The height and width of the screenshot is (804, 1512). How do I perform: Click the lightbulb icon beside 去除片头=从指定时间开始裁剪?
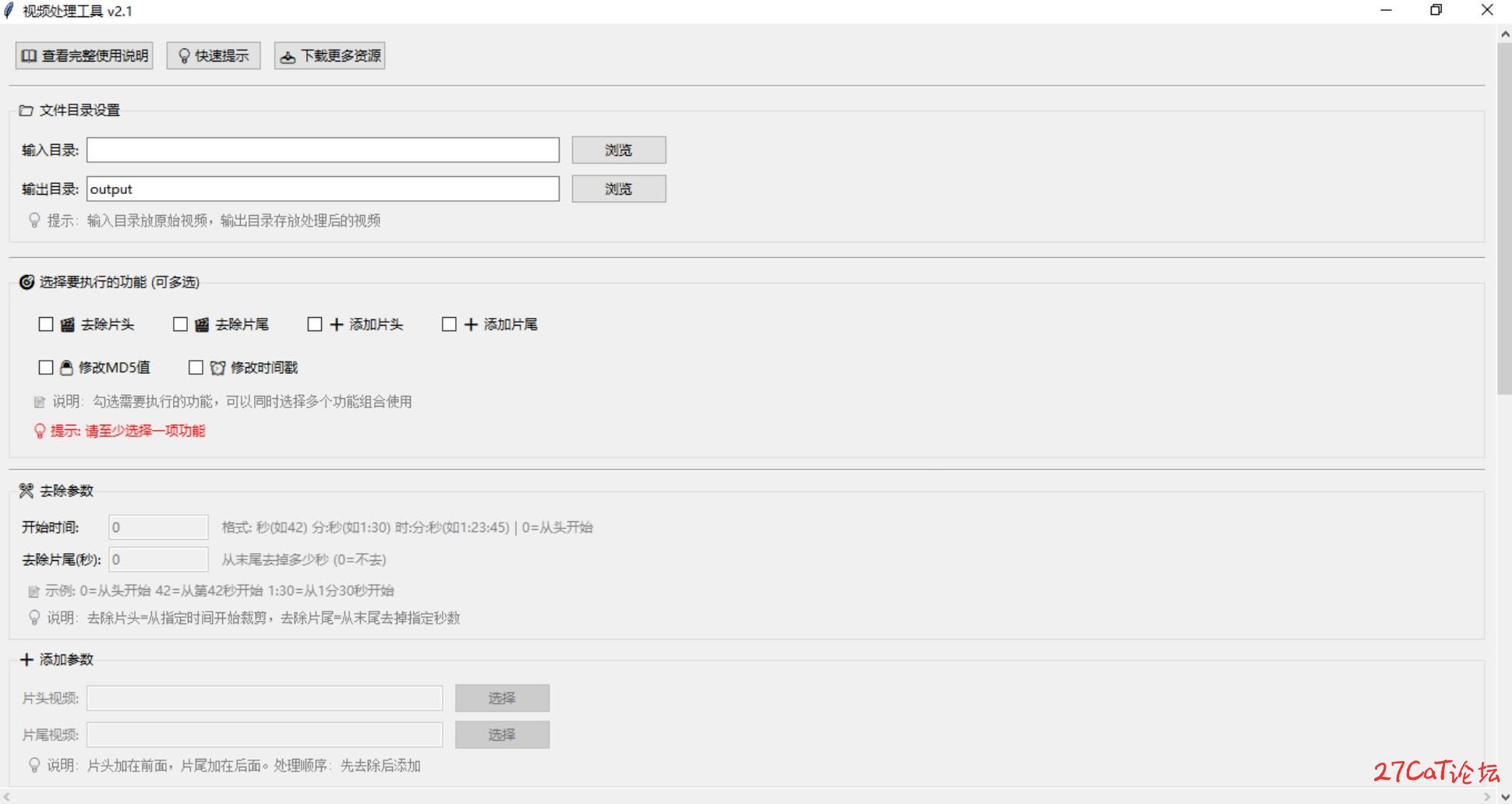[34, 618]
